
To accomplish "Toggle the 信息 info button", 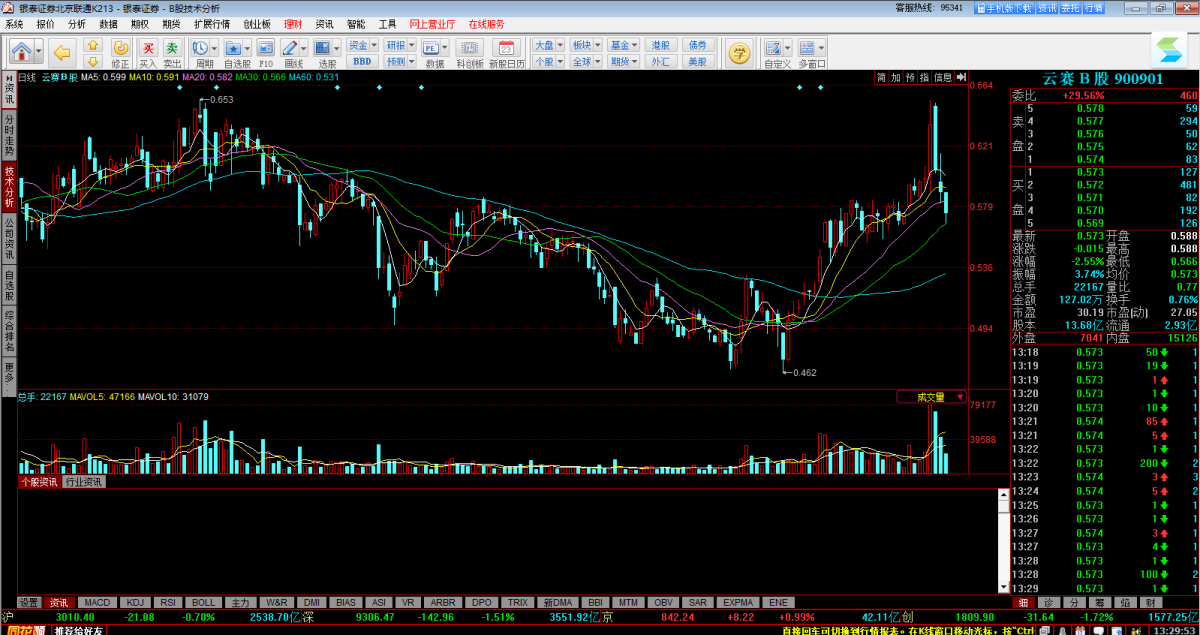I will coord(943,77).
